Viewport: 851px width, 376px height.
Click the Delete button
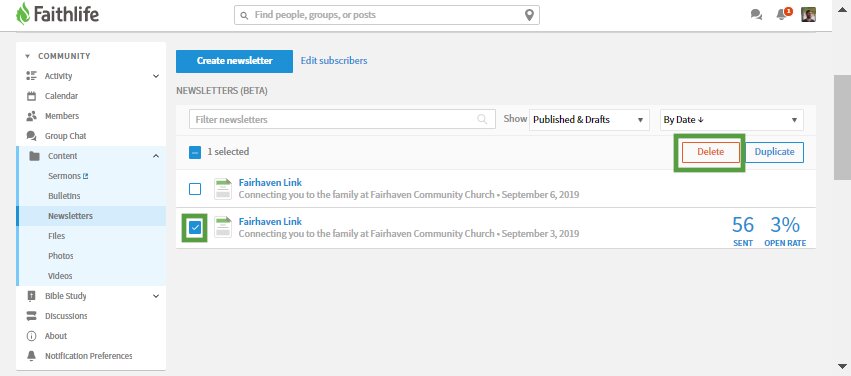(710, 152)
